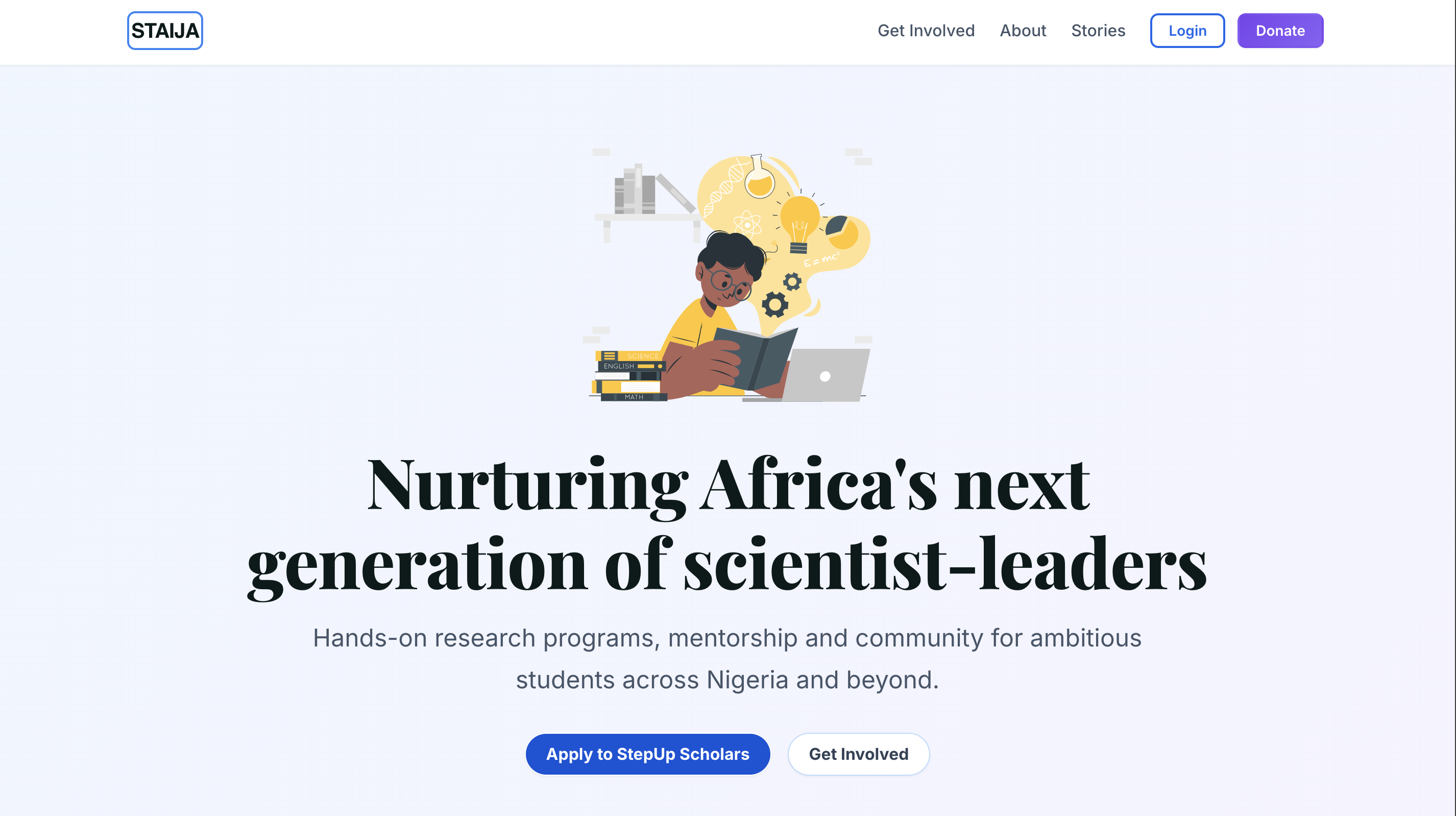This screenshot has width=1456, height=816.
Task: Click the SCIENCE book in the stack
Action: coord(628,356)
